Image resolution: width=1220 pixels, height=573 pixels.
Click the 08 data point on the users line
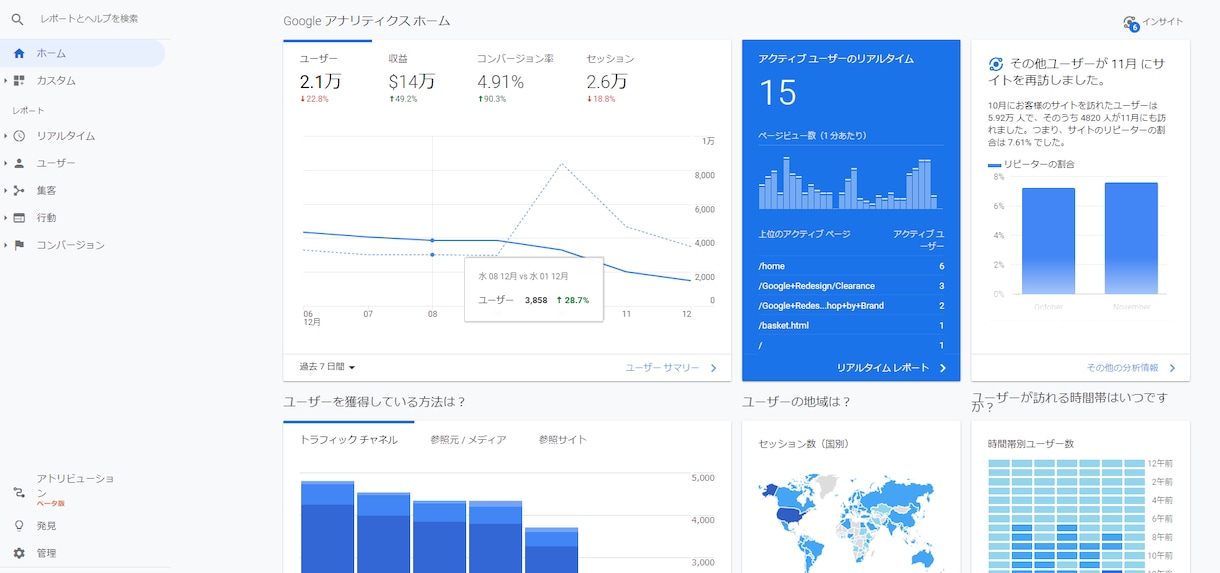pyautogui.click(x=432, y=240)
